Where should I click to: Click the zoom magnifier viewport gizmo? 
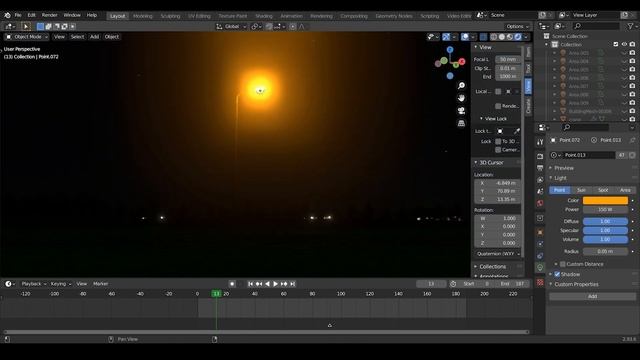pos(461,85)
